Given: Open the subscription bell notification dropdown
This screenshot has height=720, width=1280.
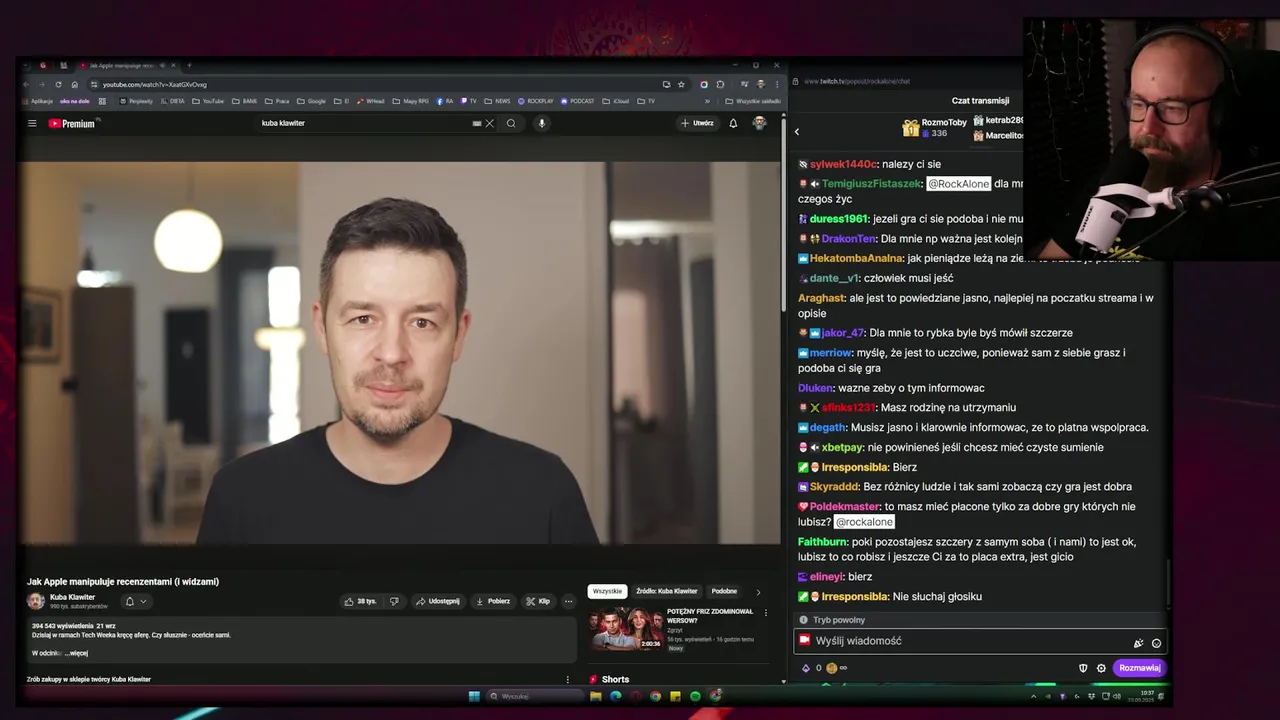Looking at the screenshot, I should pyautogui.click(x=135, y=601).
